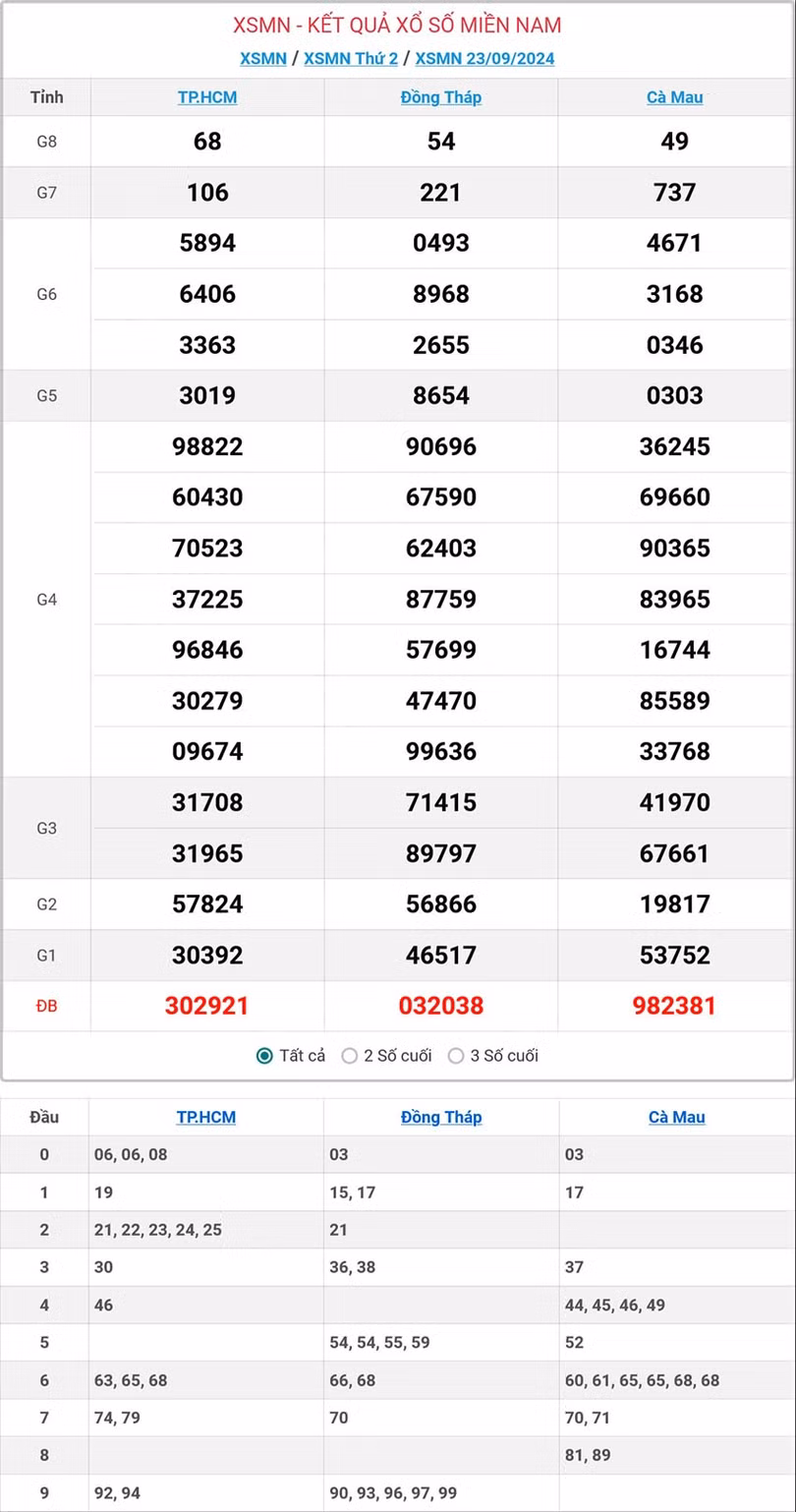This screenshot has width=796, height=1512.
Task: Select the '2 Số cuối' radio option
Action: click(350, 1056)
